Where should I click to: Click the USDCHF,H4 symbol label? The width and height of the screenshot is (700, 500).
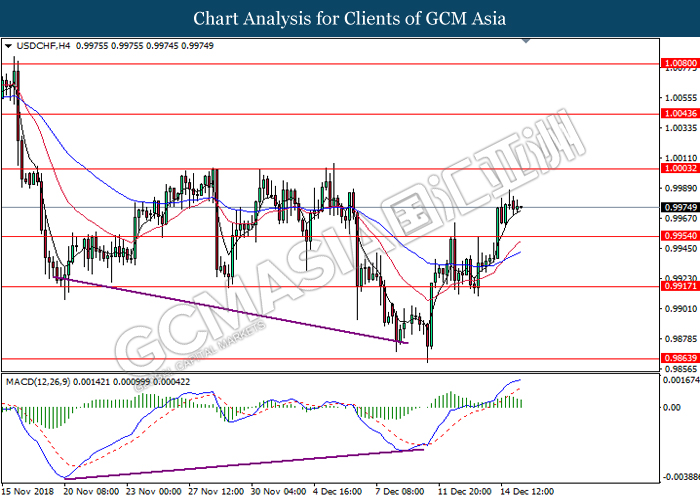pos(43,46)
